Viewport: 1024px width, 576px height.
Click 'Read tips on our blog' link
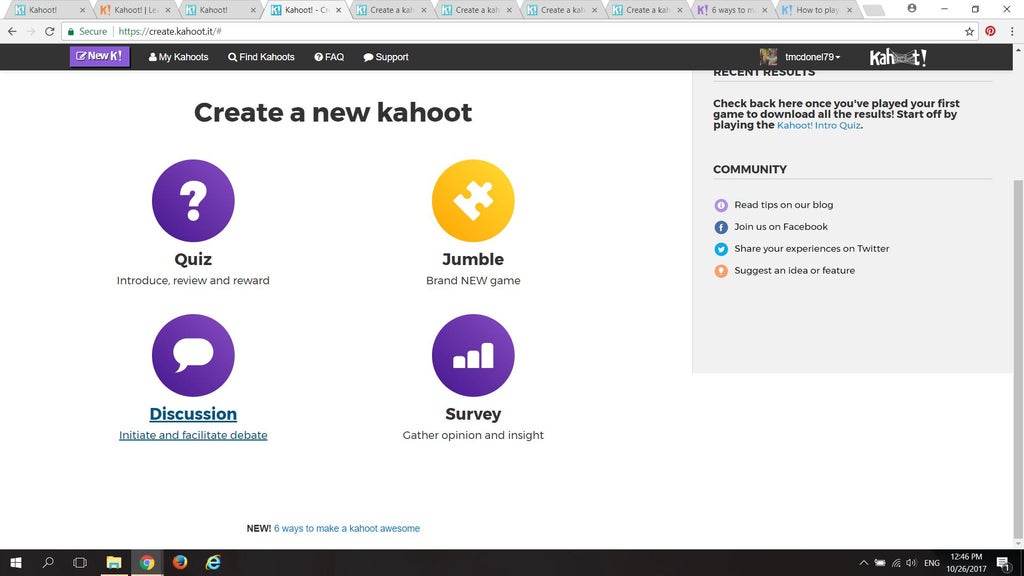point(784,205)
